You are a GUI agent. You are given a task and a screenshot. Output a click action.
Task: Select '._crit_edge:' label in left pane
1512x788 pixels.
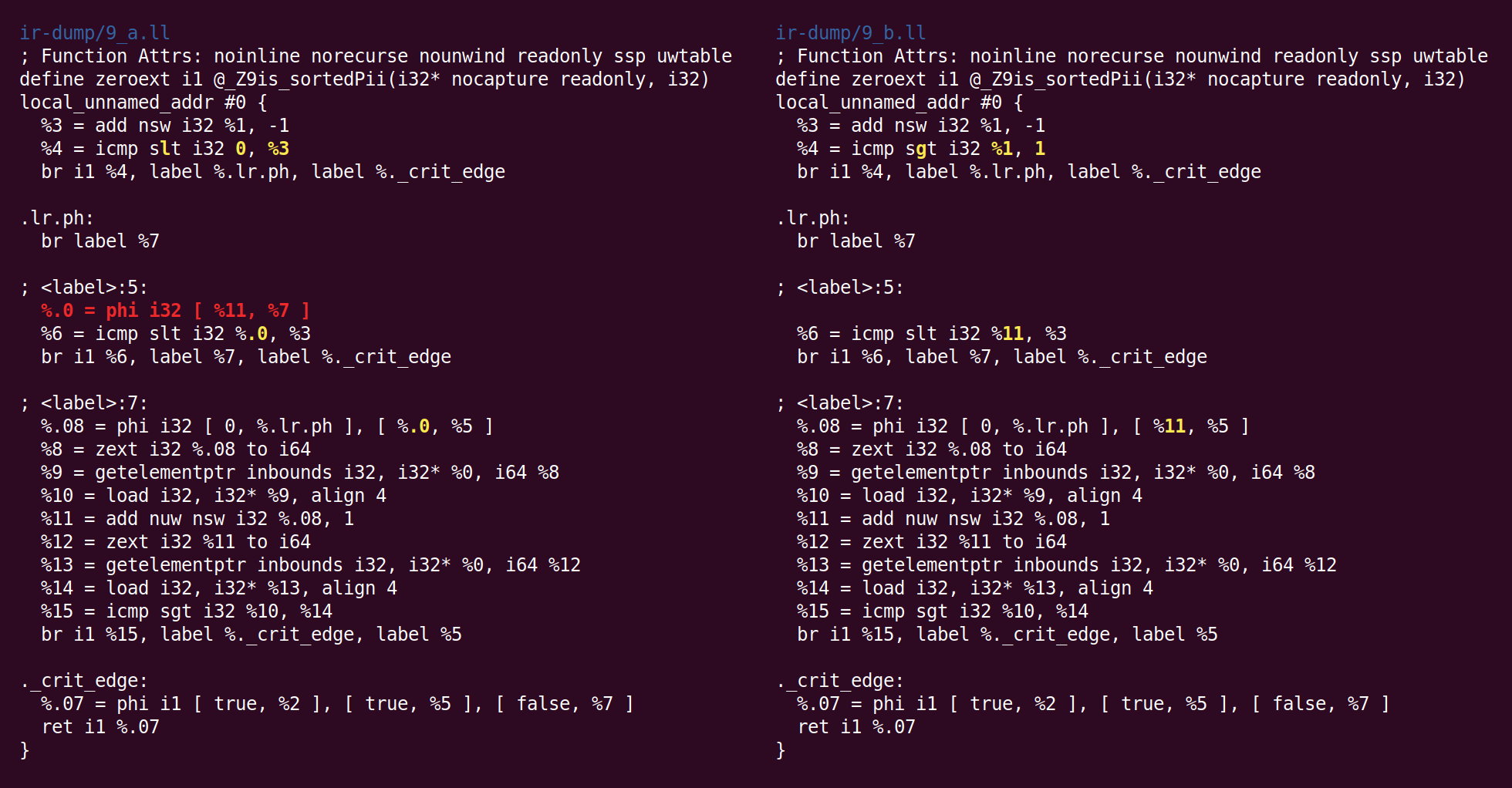coord(84,681)
